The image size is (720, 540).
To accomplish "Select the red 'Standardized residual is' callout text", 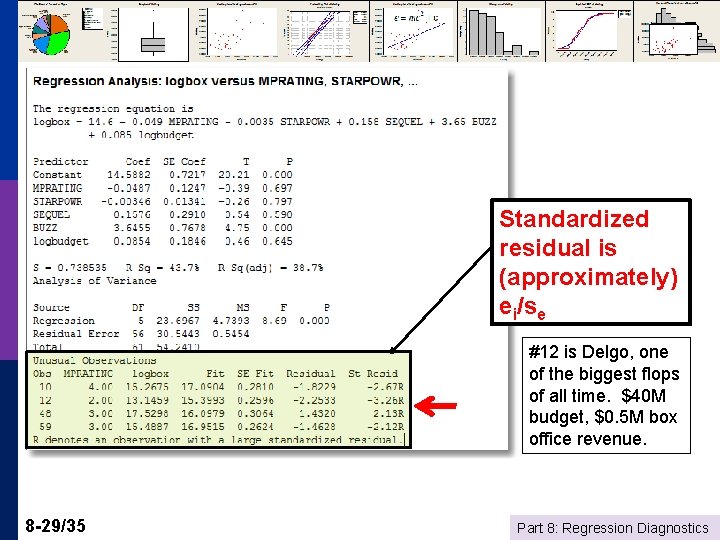I will [589, 263].
